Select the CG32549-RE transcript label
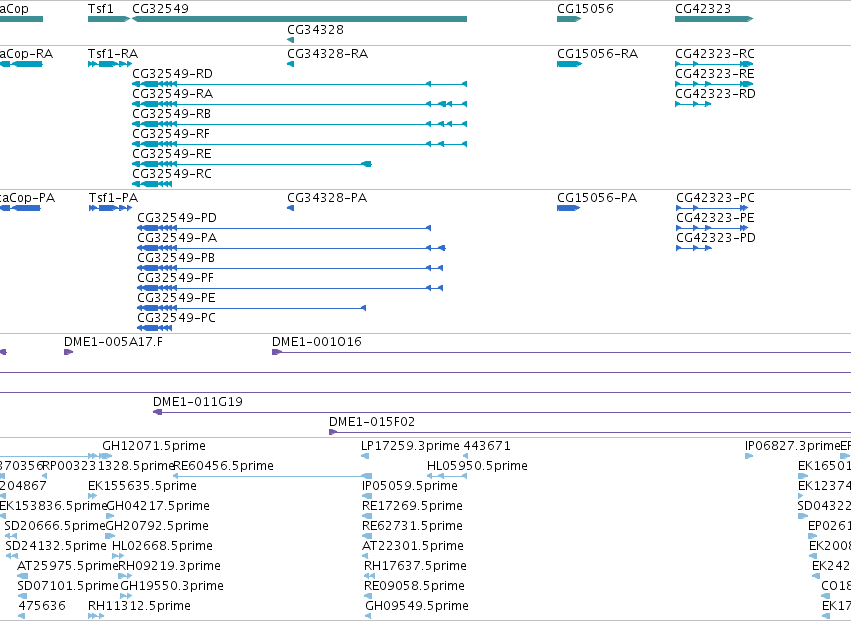851x621 pixels. click(172, 154)
